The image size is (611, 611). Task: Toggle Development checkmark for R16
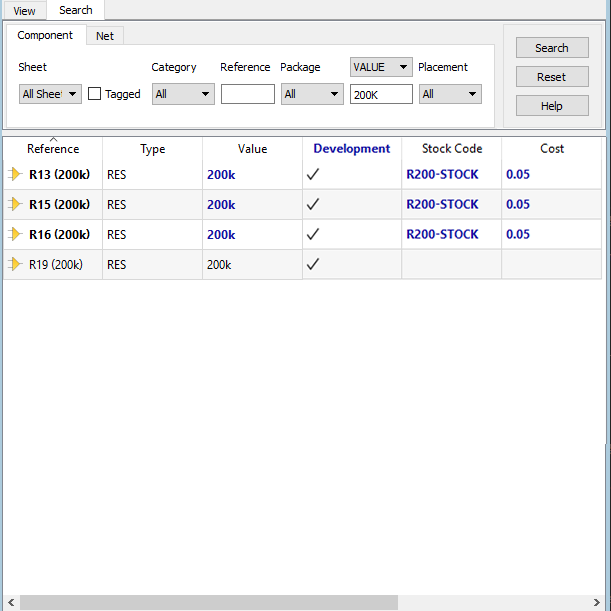pyautogui.click(x=313, y=234)
